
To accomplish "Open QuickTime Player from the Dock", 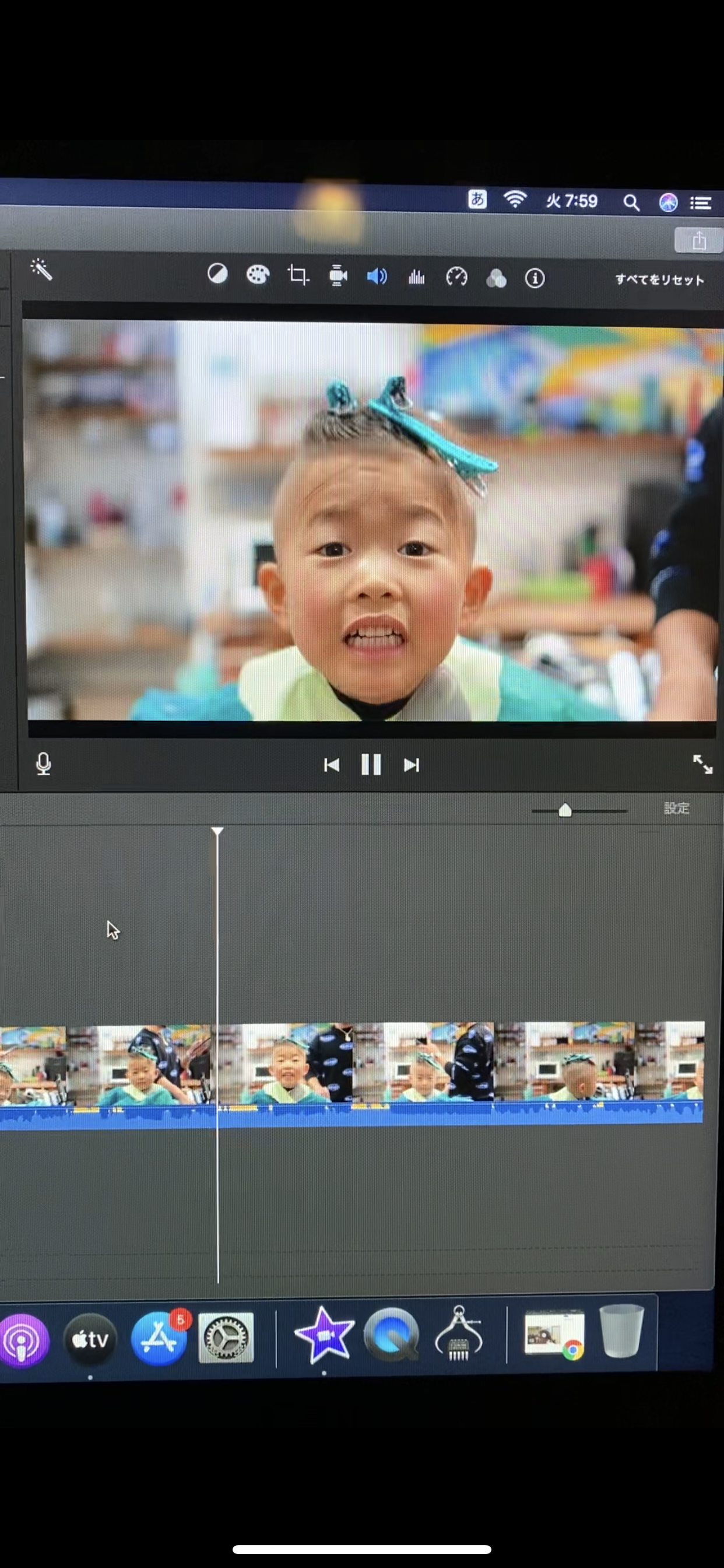I will (392, 1334).
